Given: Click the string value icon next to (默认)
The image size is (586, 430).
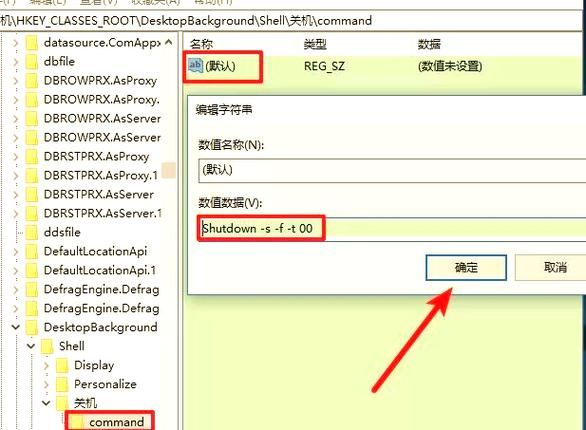Looking at the screenshot, I should tap(195, 66).
